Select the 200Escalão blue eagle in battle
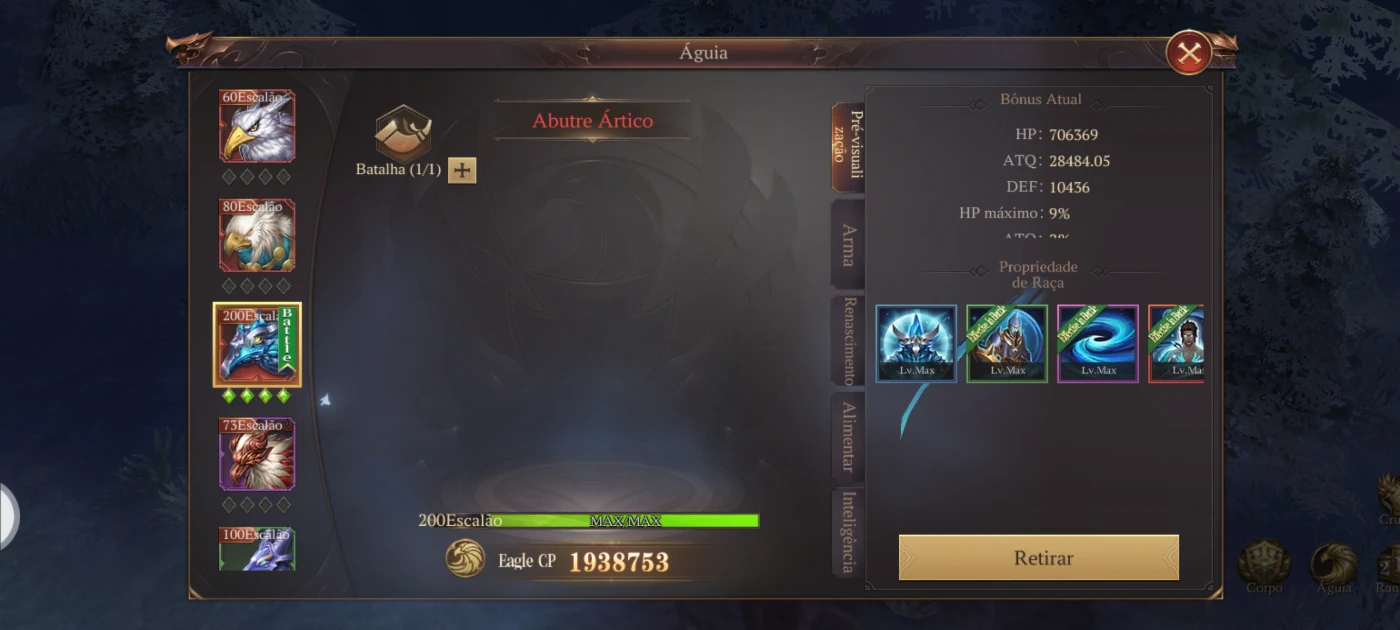This screenshot has width=1400, height=630. tap(257, 345)
